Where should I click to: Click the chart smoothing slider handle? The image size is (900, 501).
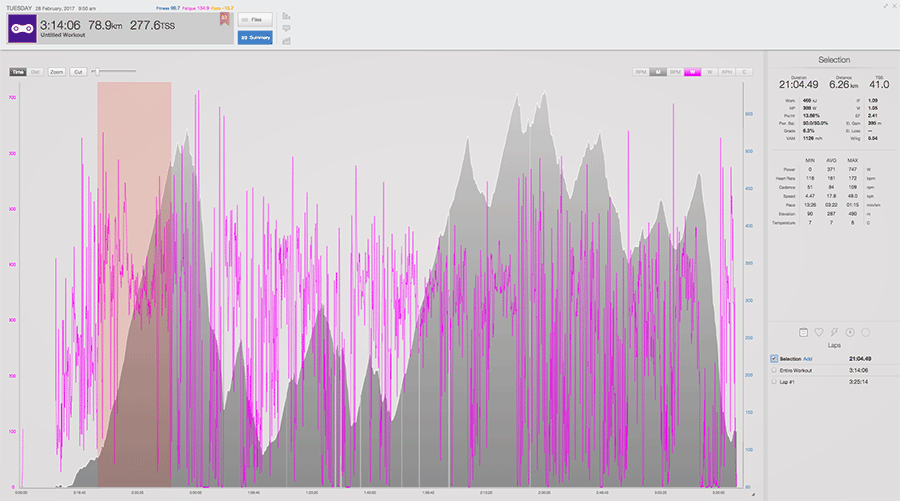97,72
